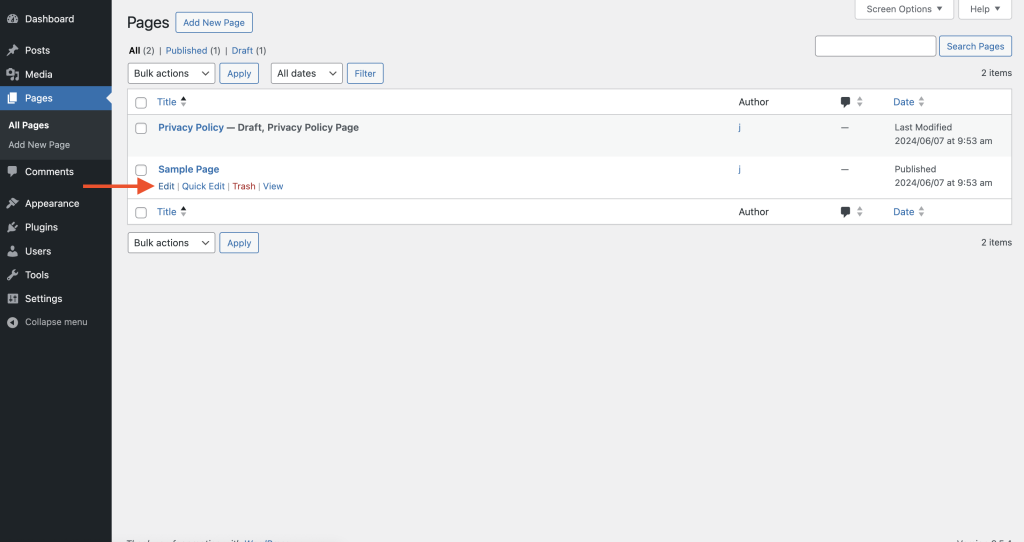Viewport: 1024px width, 542px height.
Task: Click View under Sample Page
Action: point(273,186)
